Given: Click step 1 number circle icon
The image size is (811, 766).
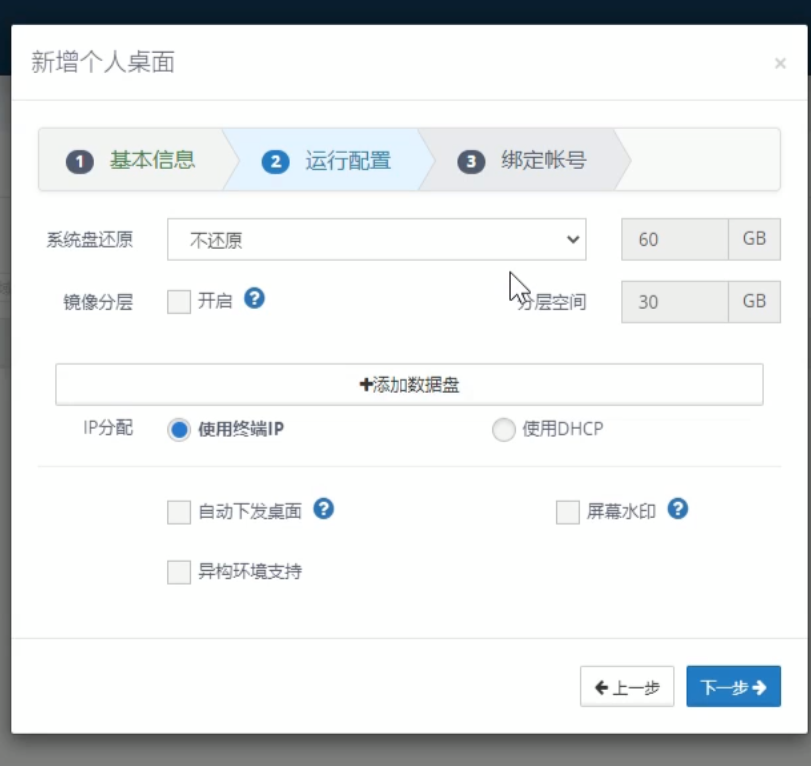Looking at the screenshot, I should pyautogui.click(x=80, y=161).
